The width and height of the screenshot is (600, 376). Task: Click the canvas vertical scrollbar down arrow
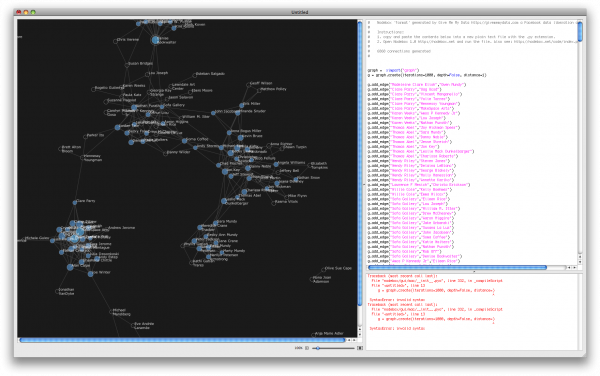pos(360,334)
